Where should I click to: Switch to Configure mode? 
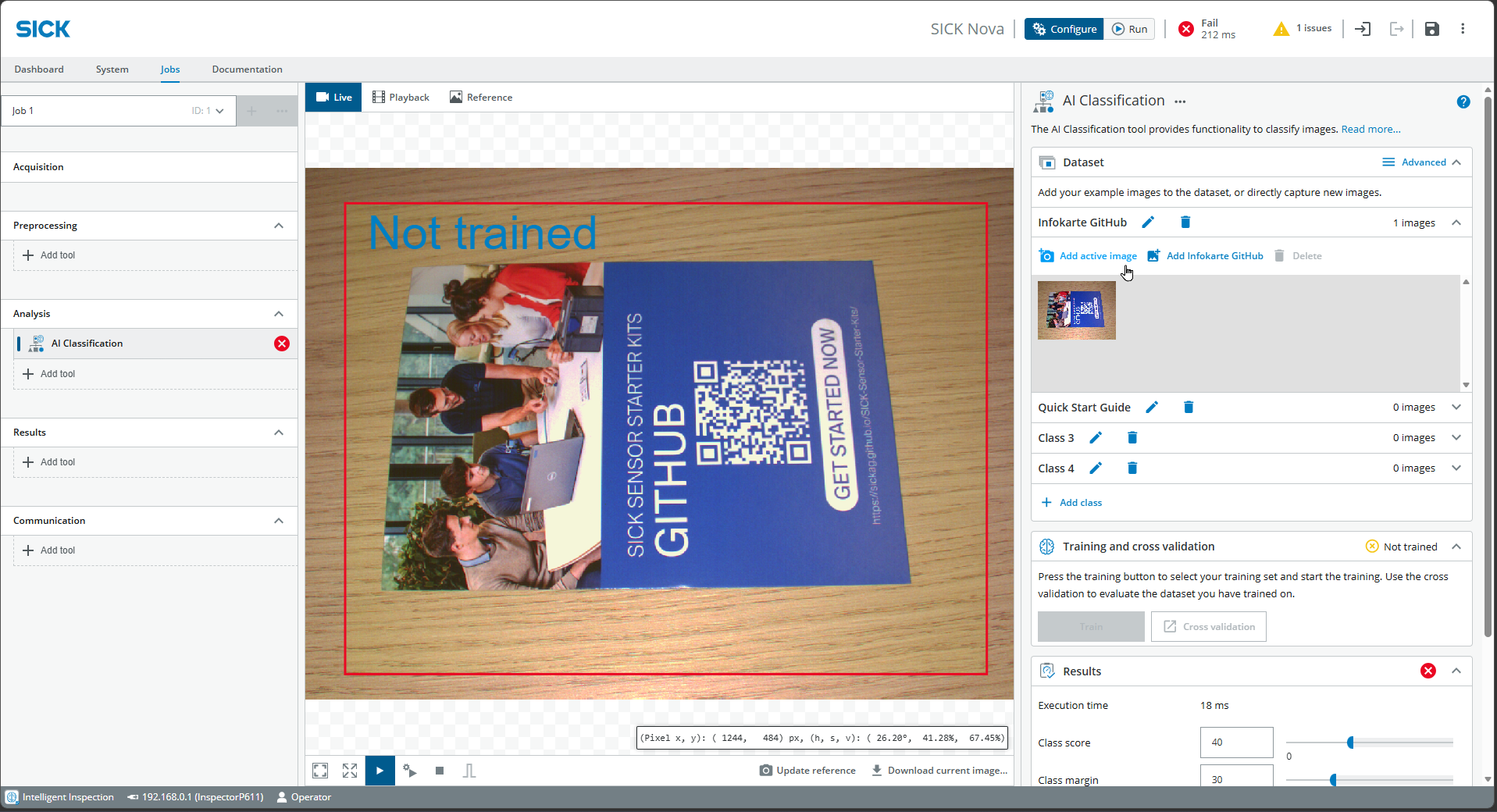1064,29
